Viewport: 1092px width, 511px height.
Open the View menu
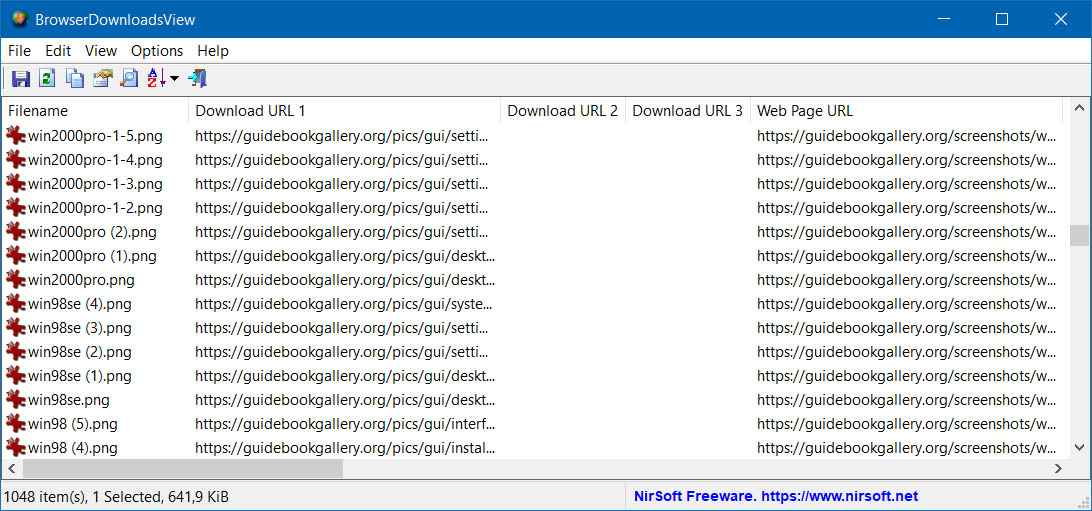(x=101, y=51)
